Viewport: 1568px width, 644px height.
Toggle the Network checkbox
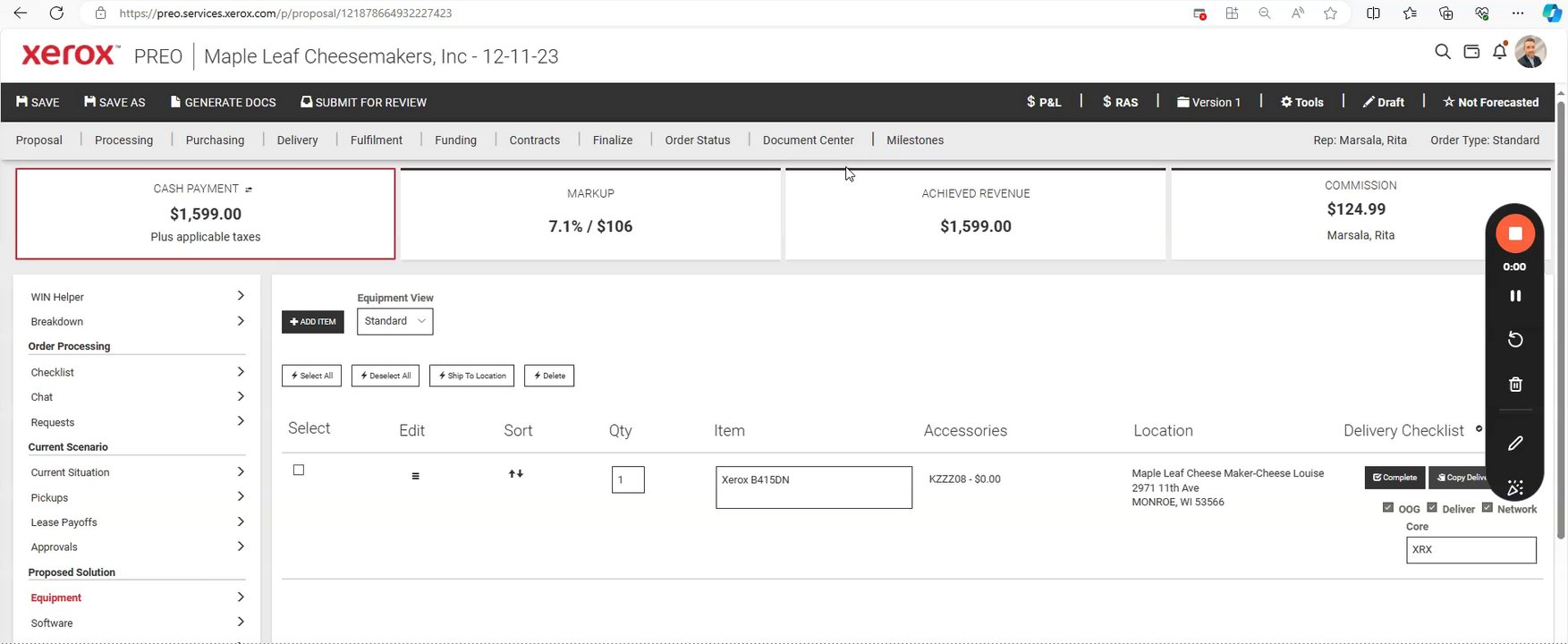point(1487,508)
